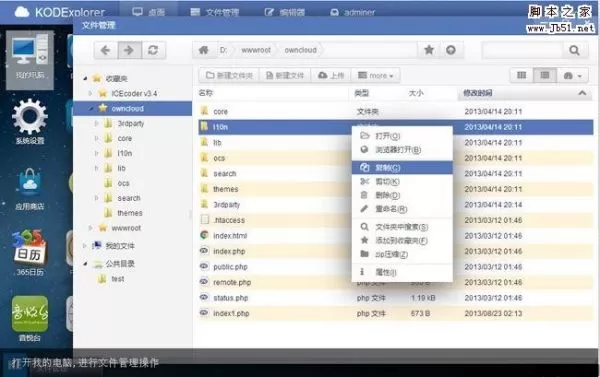600x377 pixels.
Task: Sort by size column header
Action: [416, 93]
